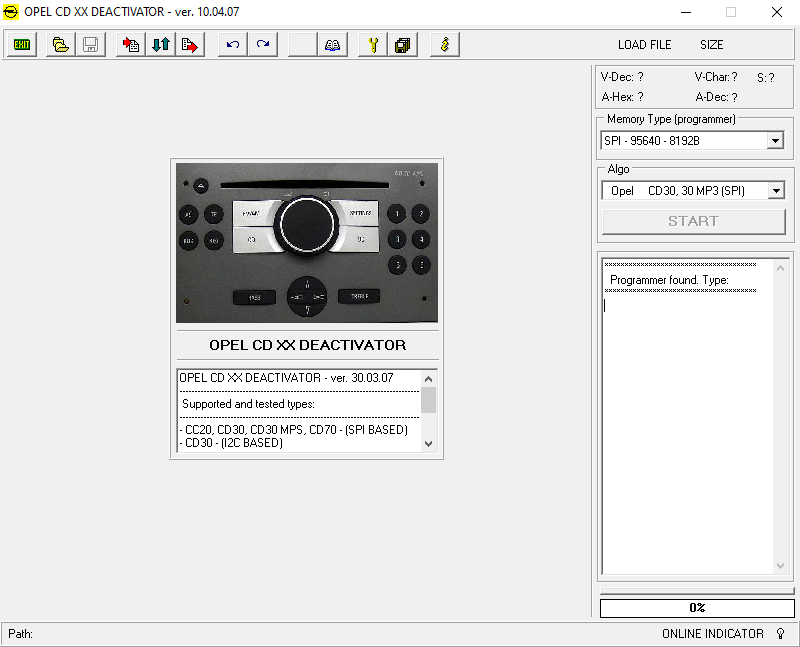Click the OPEL CD XX DEACTIVATOR heading
Viewport: 800px width, 647px height.
(x=308, y=345)
